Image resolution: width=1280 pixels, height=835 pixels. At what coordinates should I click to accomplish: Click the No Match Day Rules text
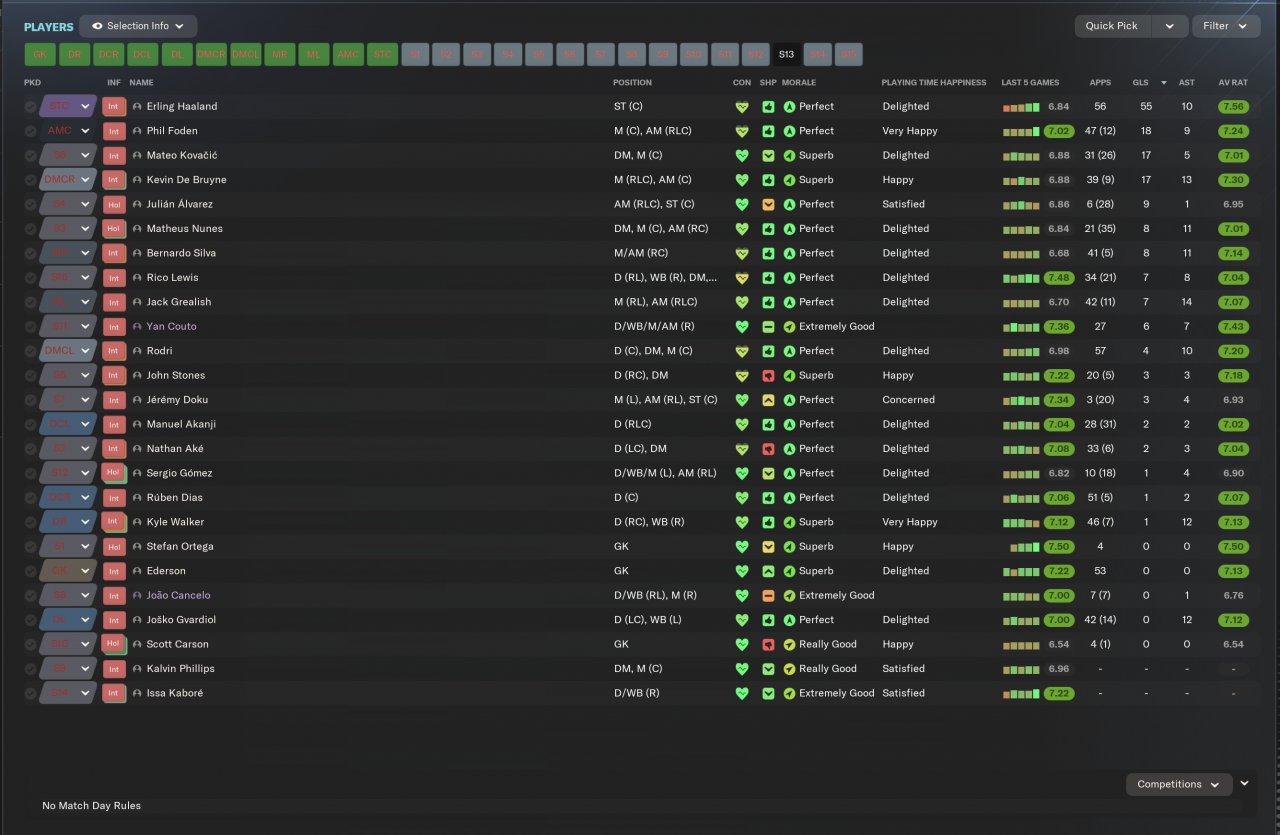92,806
